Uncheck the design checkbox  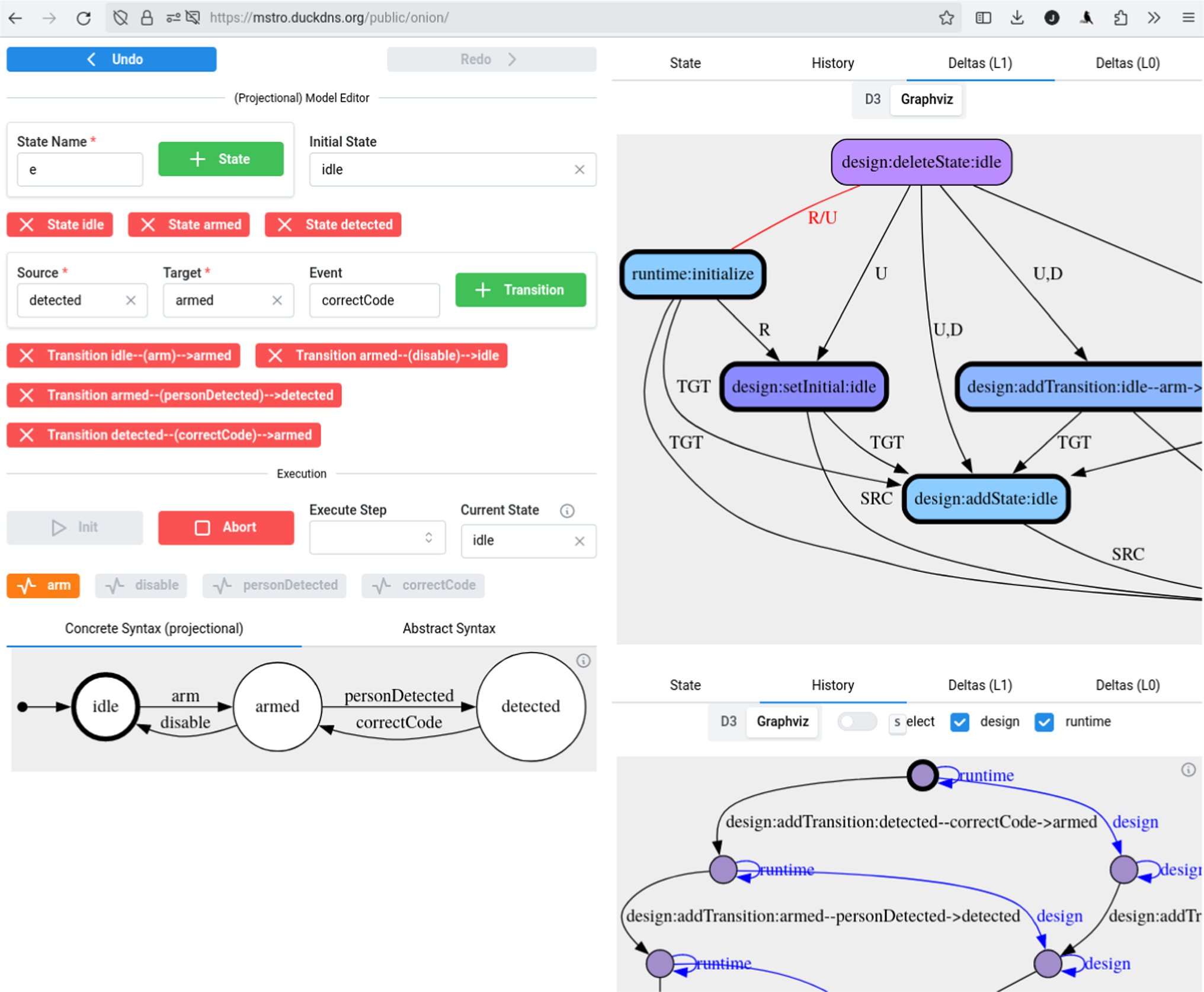[959, 722]
